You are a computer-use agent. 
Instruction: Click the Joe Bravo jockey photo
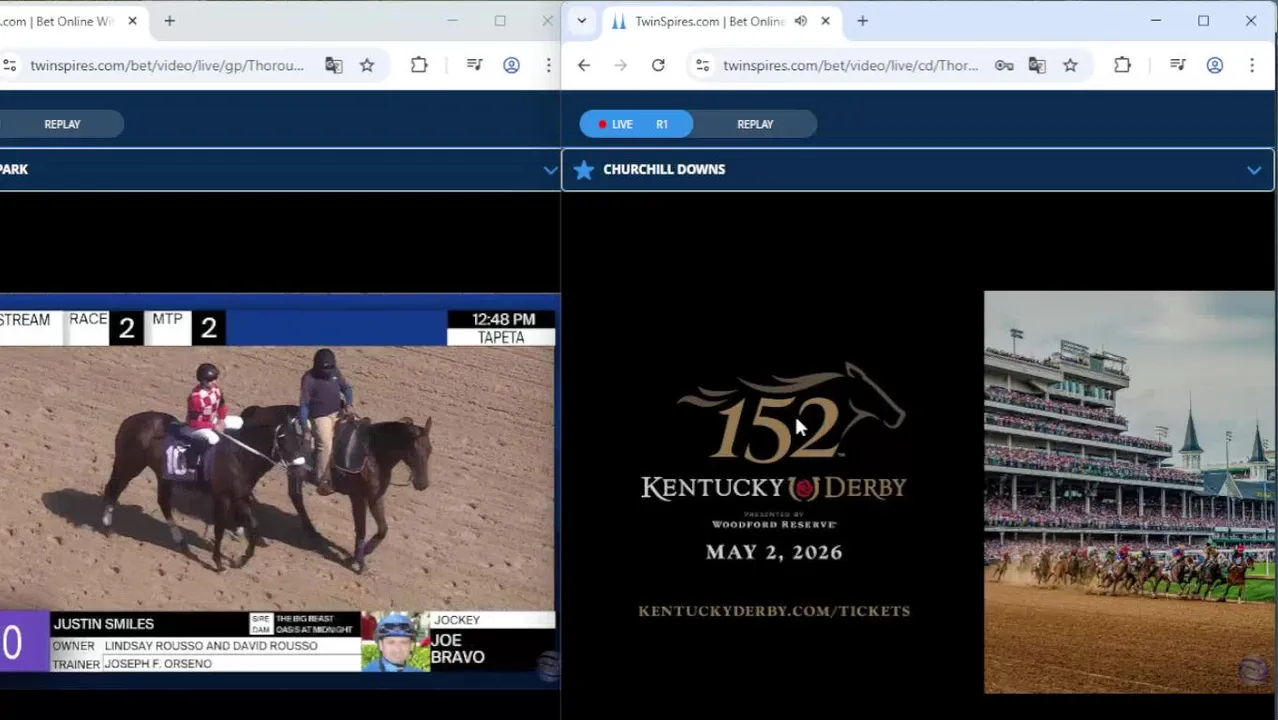pyautogui.click(x=396, y=641)
